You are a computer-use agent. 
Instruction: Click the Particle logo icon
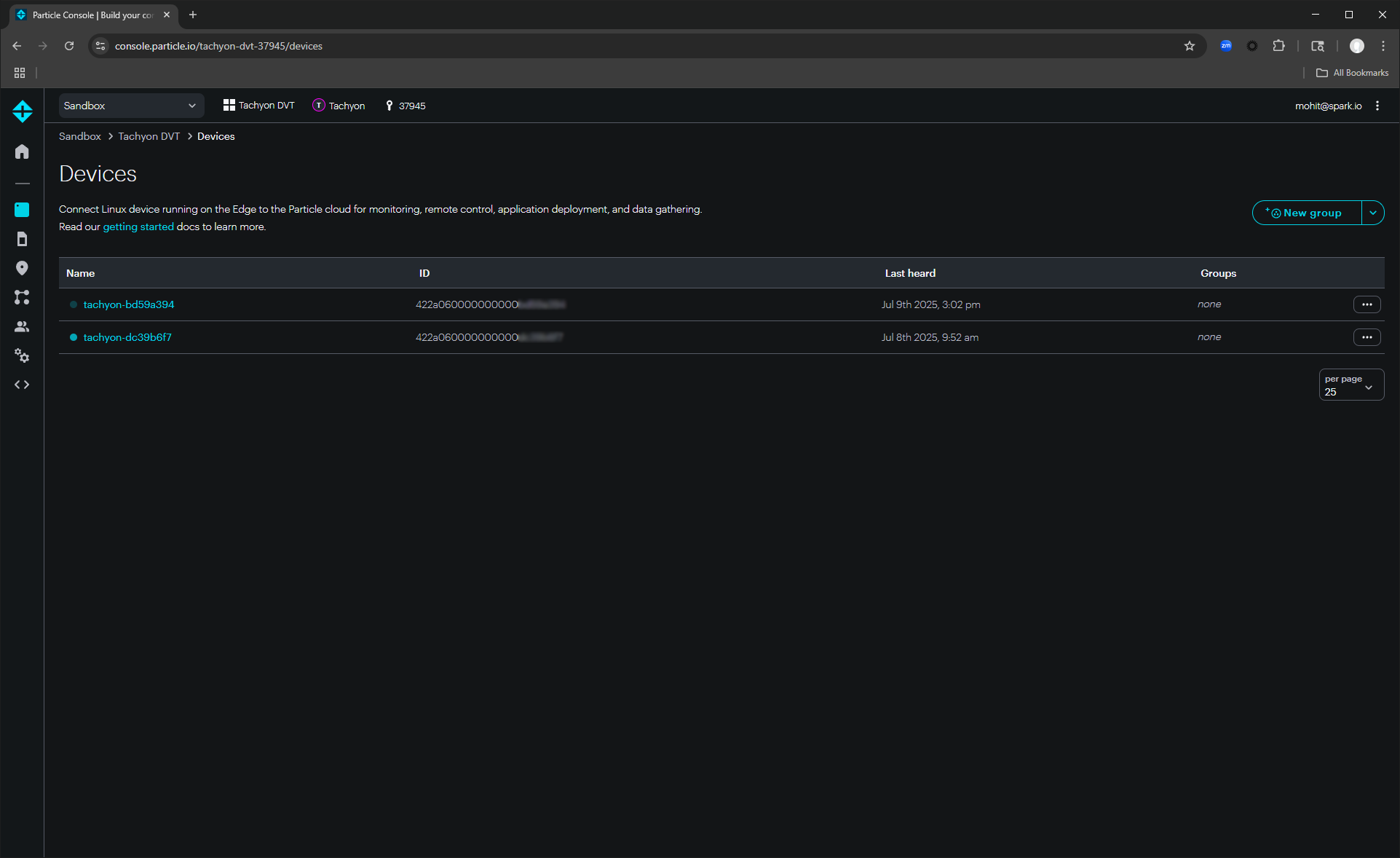click(x=23, y=111)
